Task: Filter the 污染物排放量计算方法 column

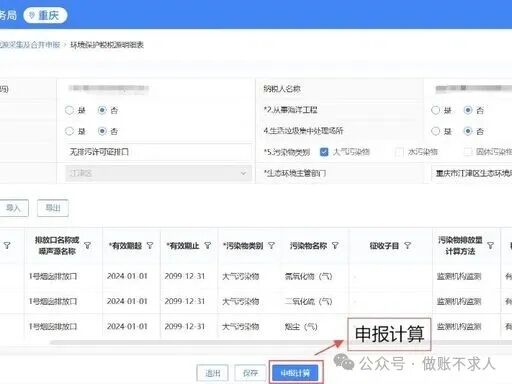Action: pos(490,246)
